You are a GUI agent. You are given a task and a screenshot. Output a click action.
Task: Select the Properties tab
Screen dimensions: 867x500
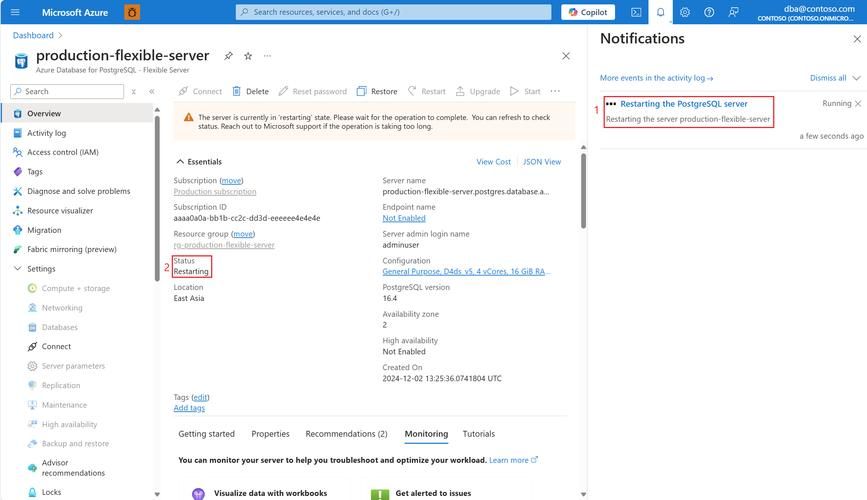[x=270, y=434]
